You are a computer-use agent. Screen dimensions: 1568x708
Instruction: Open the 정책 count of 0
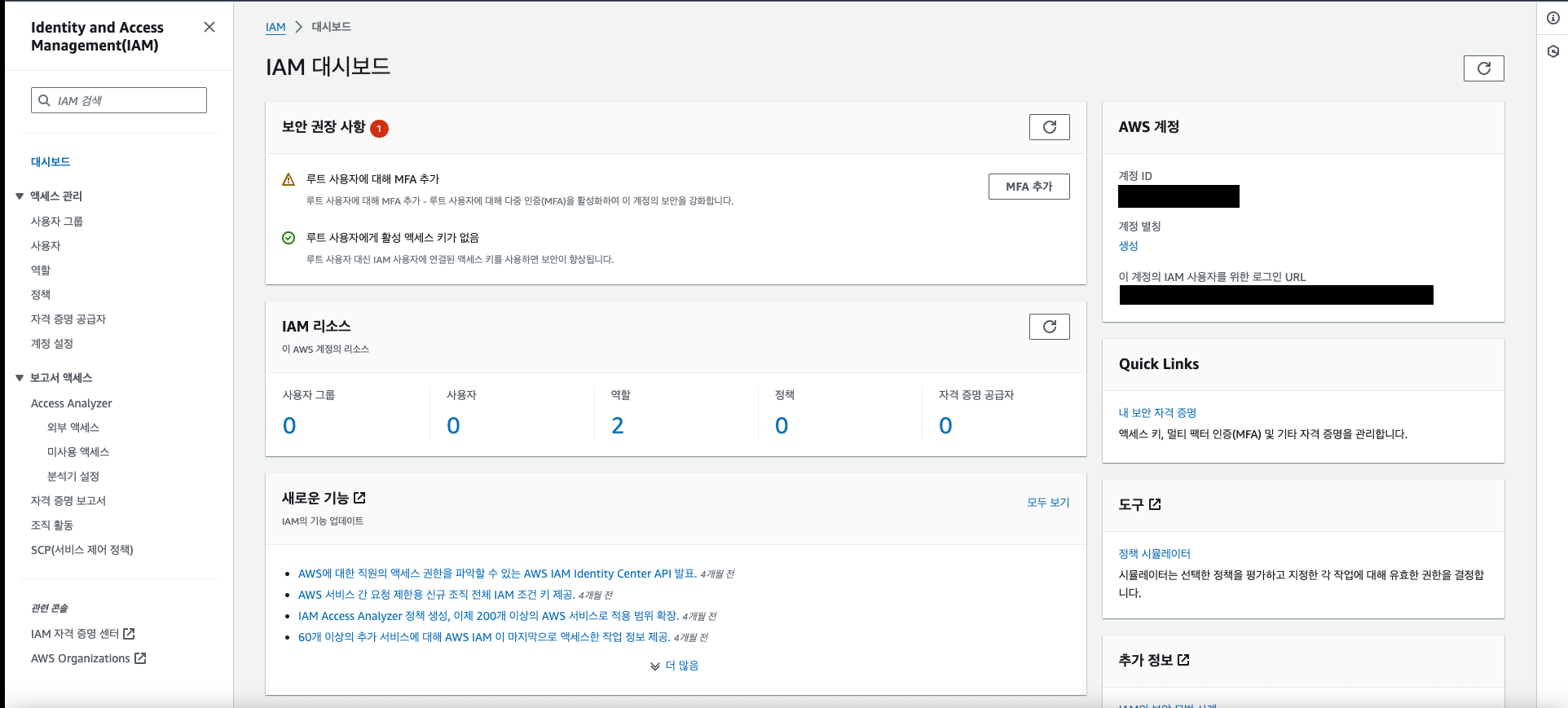click(782, 425)
